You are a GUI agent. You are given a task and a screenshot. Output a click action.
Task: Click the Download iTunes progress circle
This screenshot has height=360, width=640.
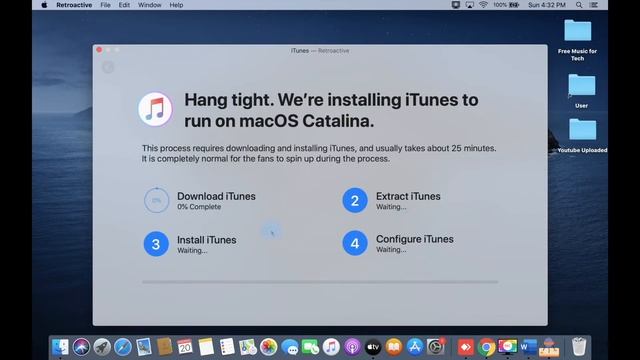(x=156, y=200)
